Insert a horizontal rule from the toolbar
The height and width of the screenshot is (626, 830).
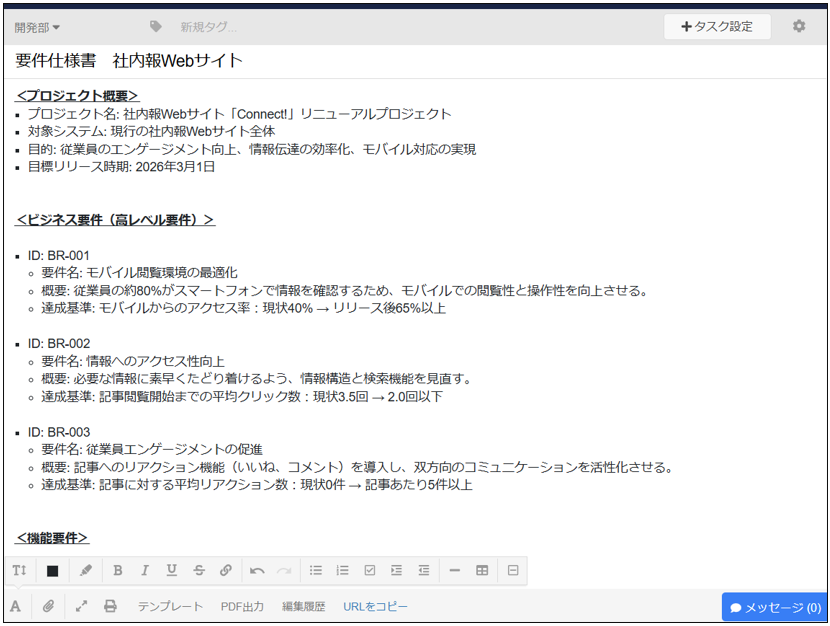[x=454, y=570]
